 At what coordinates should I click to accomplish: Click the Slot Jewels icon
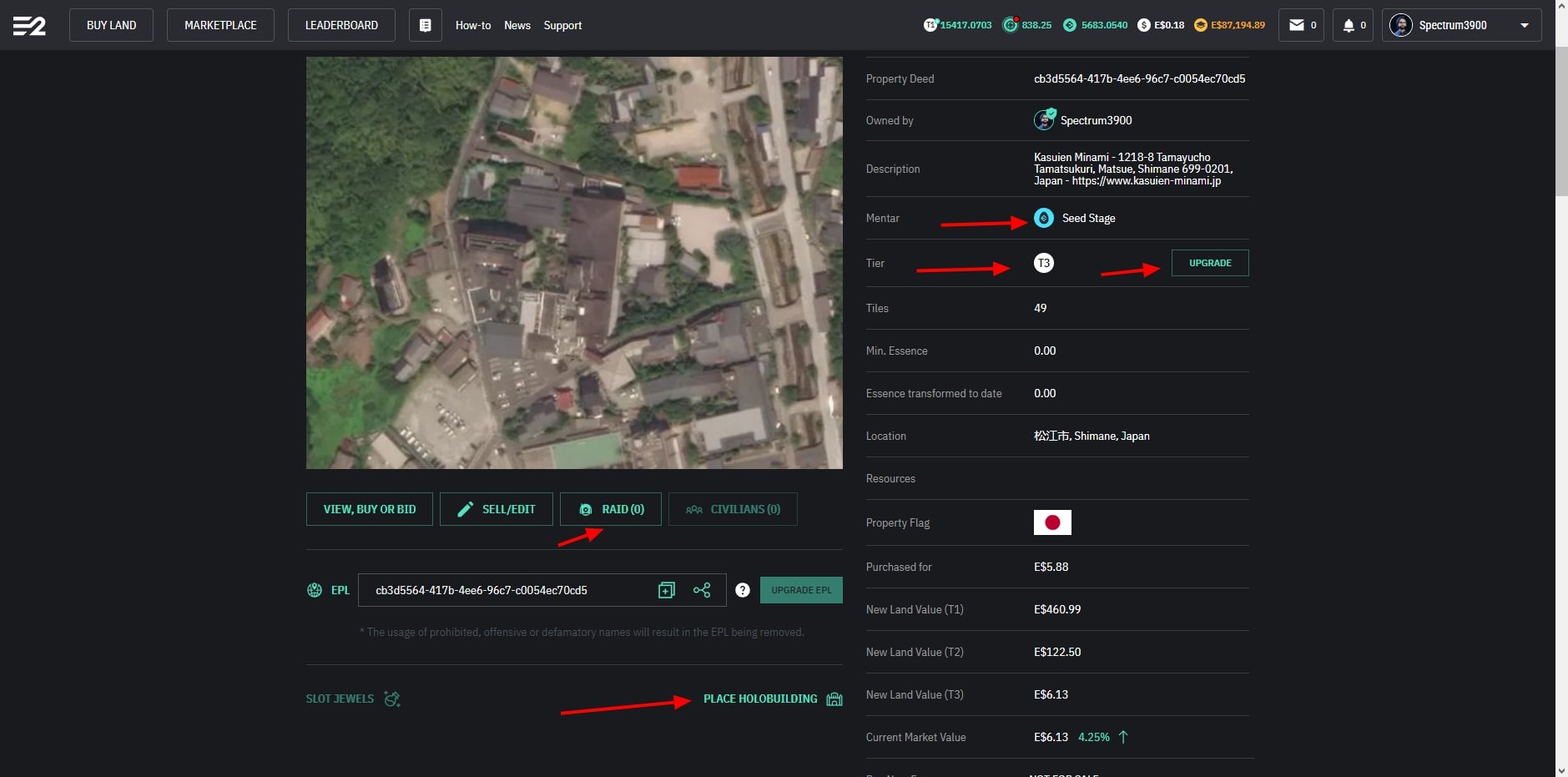pos(392,699)
